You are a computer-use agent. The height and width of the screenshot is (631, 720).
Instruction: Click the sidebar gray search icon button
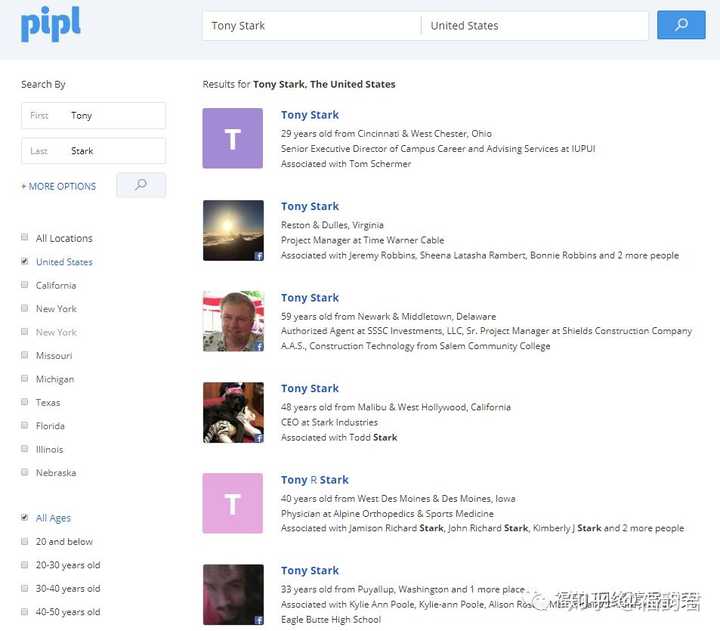point(141,185)
